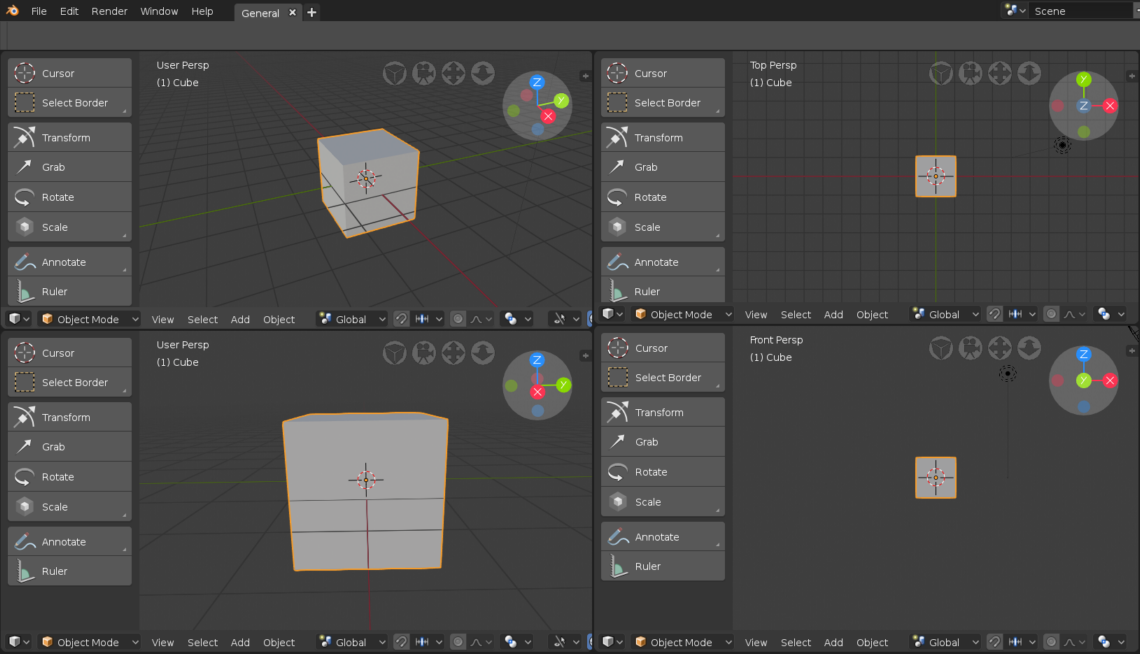Switch to the General workspace tab
1140x654 pixels.
(260, 13)
